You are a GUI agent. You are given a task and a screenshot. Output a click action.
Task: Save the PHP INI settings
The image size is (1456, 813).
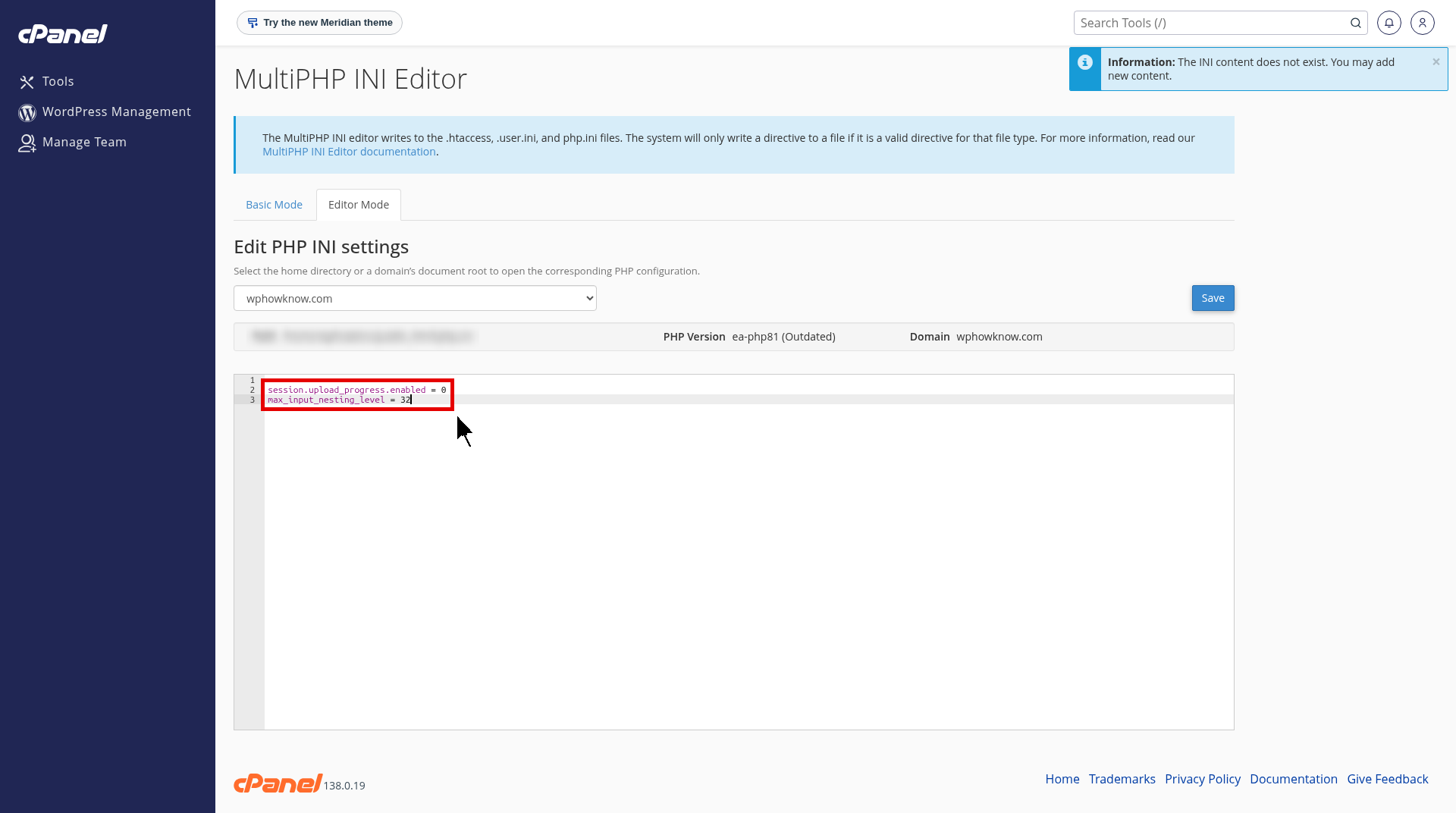click(x=1213, y=298)
